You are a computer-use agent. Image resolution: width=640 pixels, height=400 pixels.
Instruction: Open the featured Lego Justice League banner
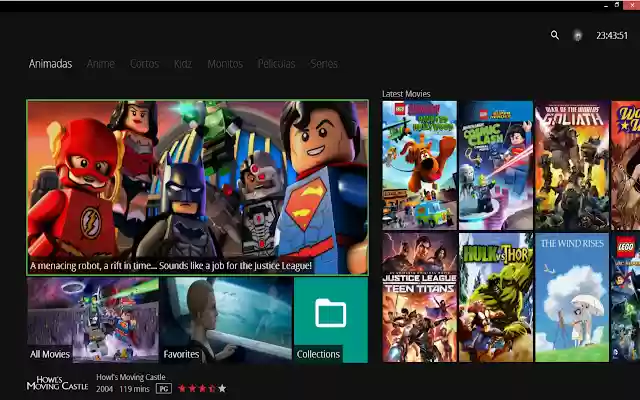coord(198,188)
